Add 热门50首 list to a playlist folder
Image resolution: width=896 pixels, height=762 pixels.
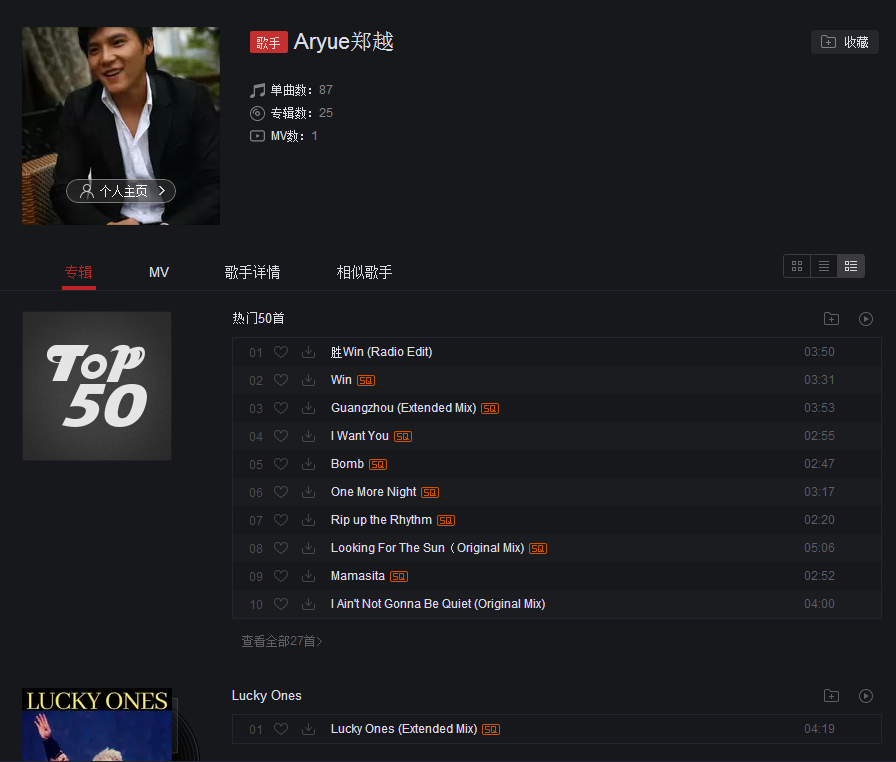[x=831, y=319]
